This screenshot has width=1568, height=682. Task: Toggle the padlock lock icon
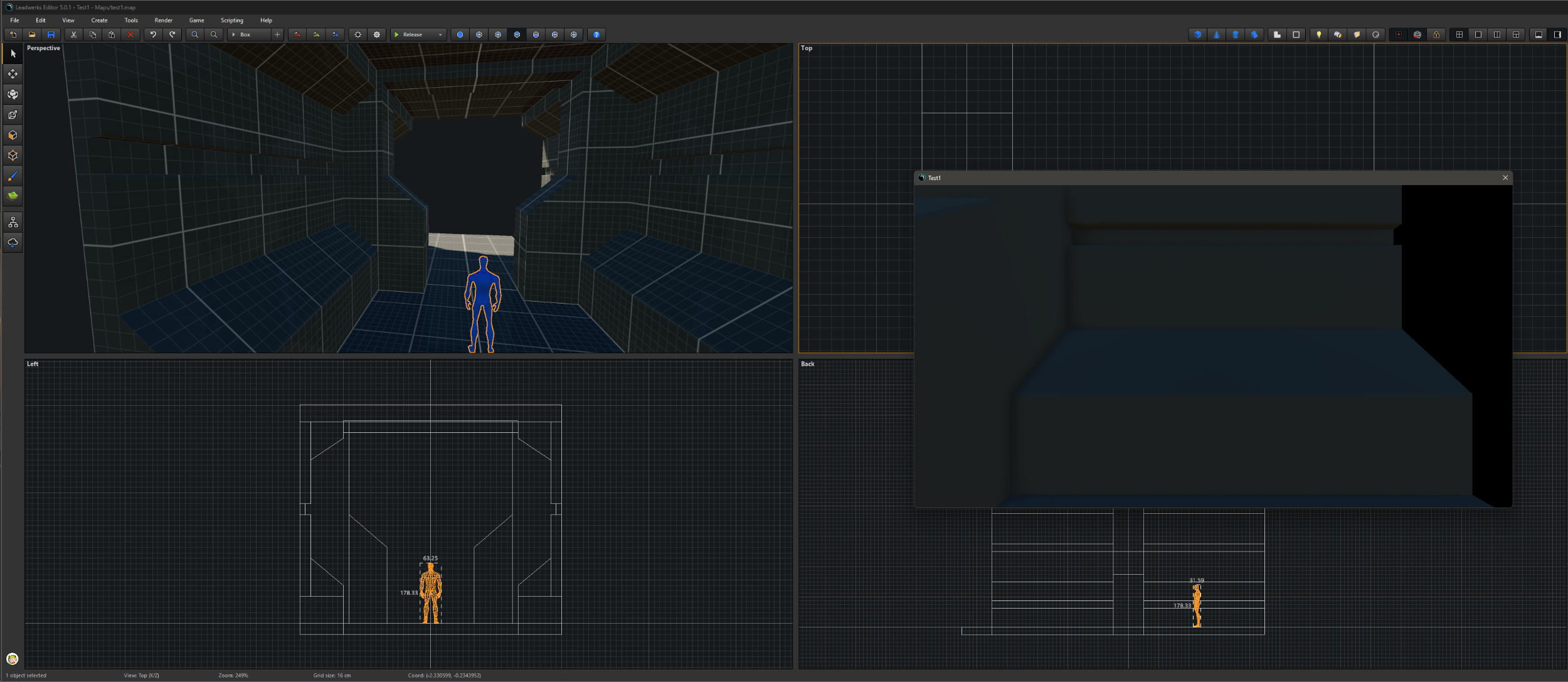[1436, 35]
